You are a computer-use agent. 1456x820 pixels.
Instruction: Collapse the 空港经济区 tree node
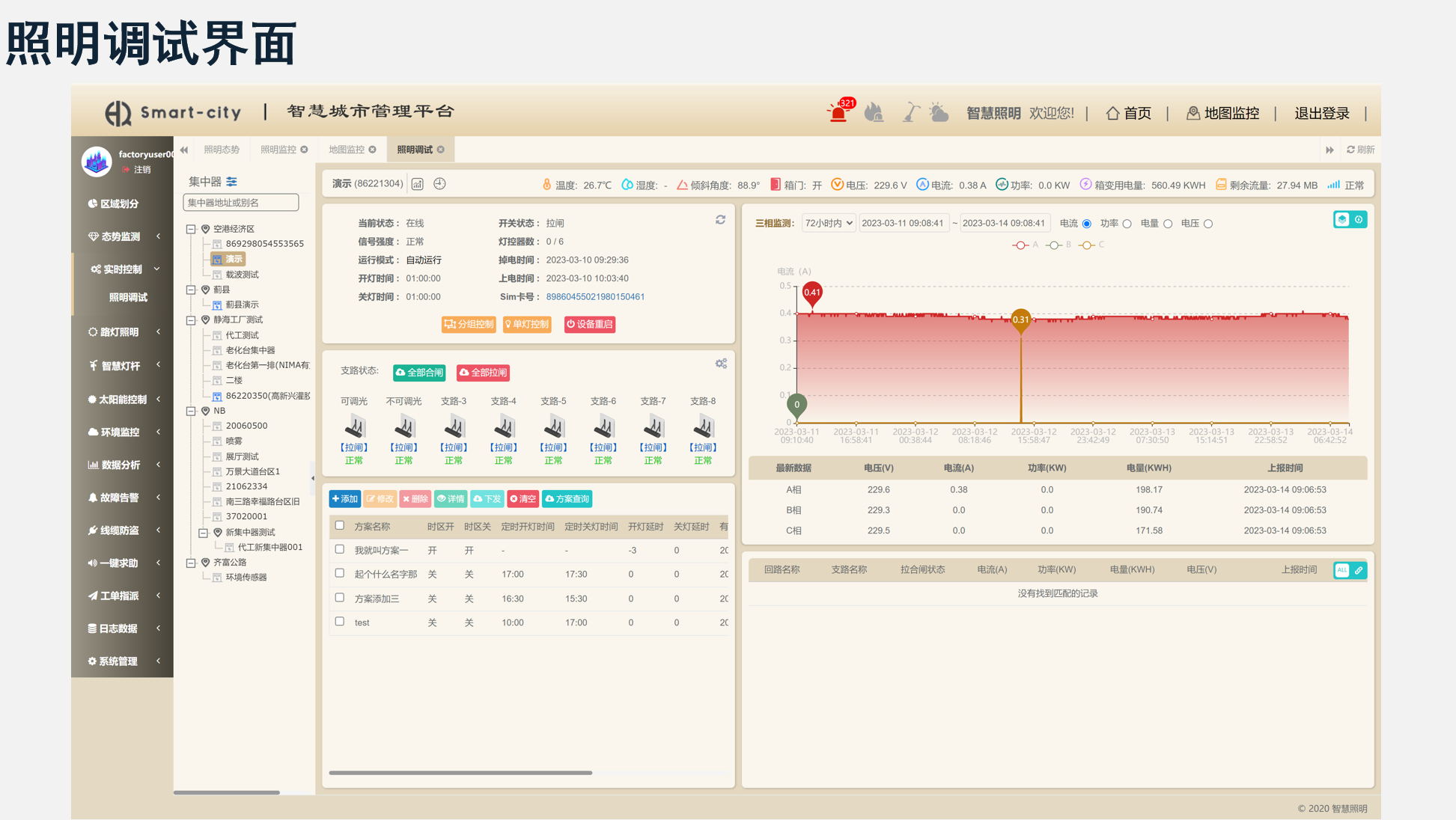[x=191, y=229]
